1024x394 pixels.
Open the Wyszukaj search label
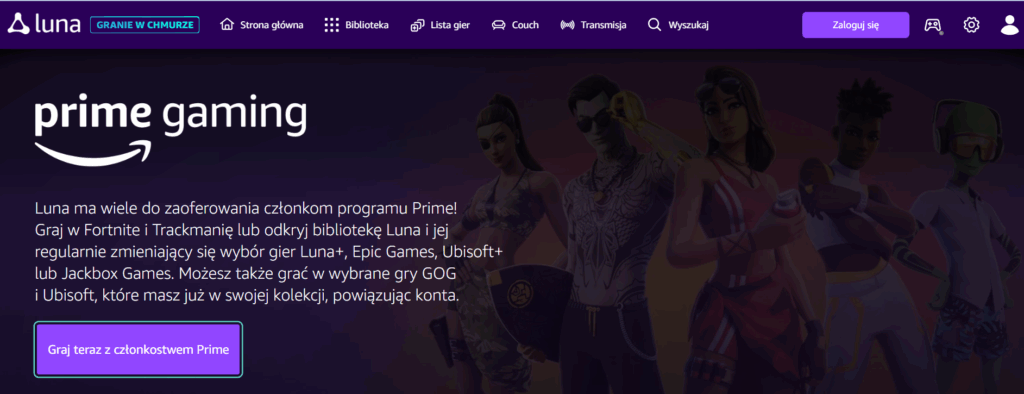click(x=688, y=25)
